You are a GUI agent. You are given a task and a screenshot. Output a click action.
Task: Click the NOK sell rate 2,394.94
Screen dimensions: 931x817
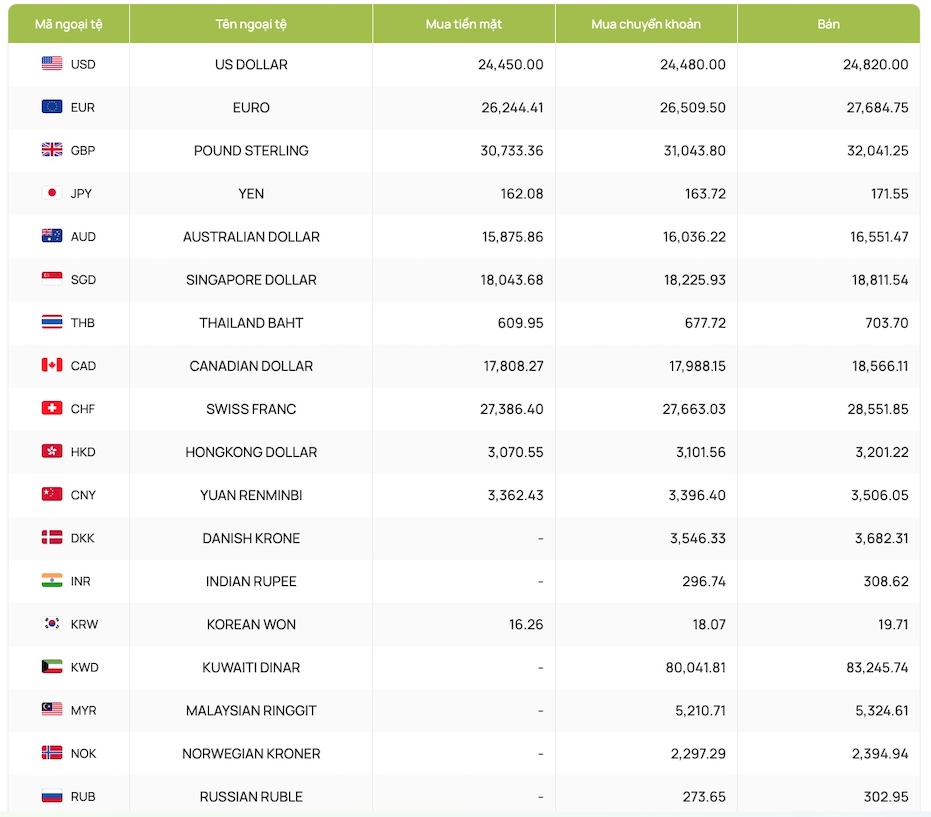pos(880,753)
